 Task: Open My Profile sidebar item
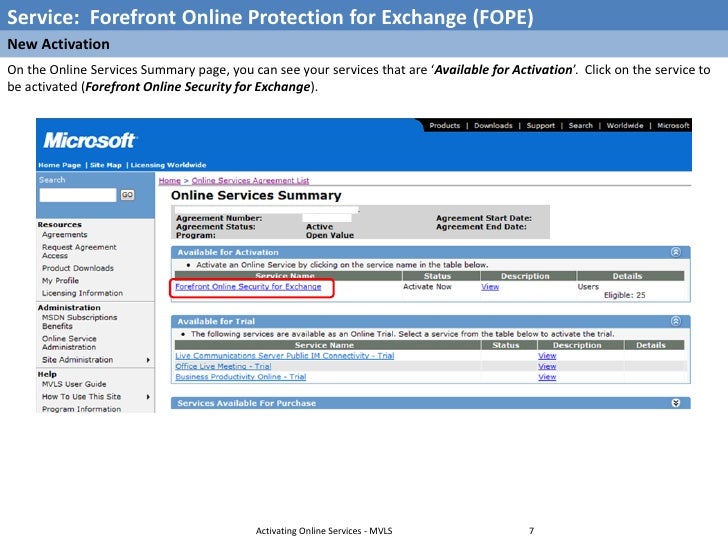pos(60,281)
